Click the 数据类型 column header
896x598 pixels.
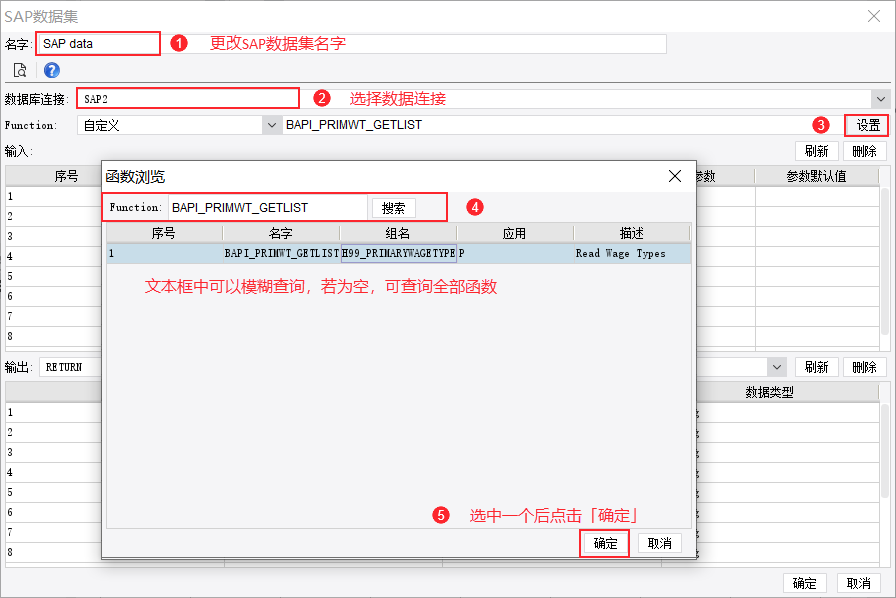[x=769, y=392]
